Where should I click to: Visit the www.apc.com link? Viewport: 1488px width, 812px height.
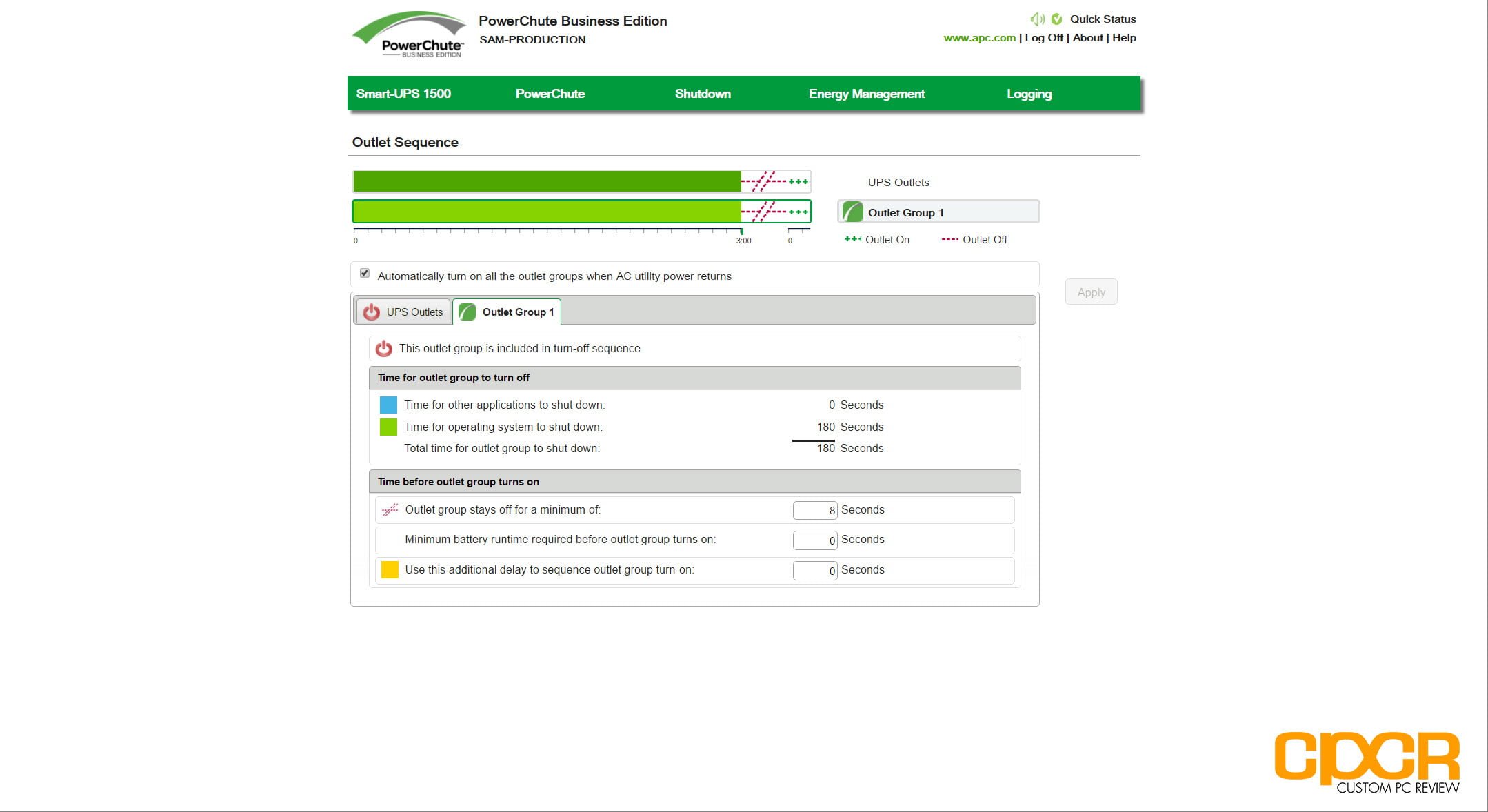pyautogui.click(x=979, y=38)
